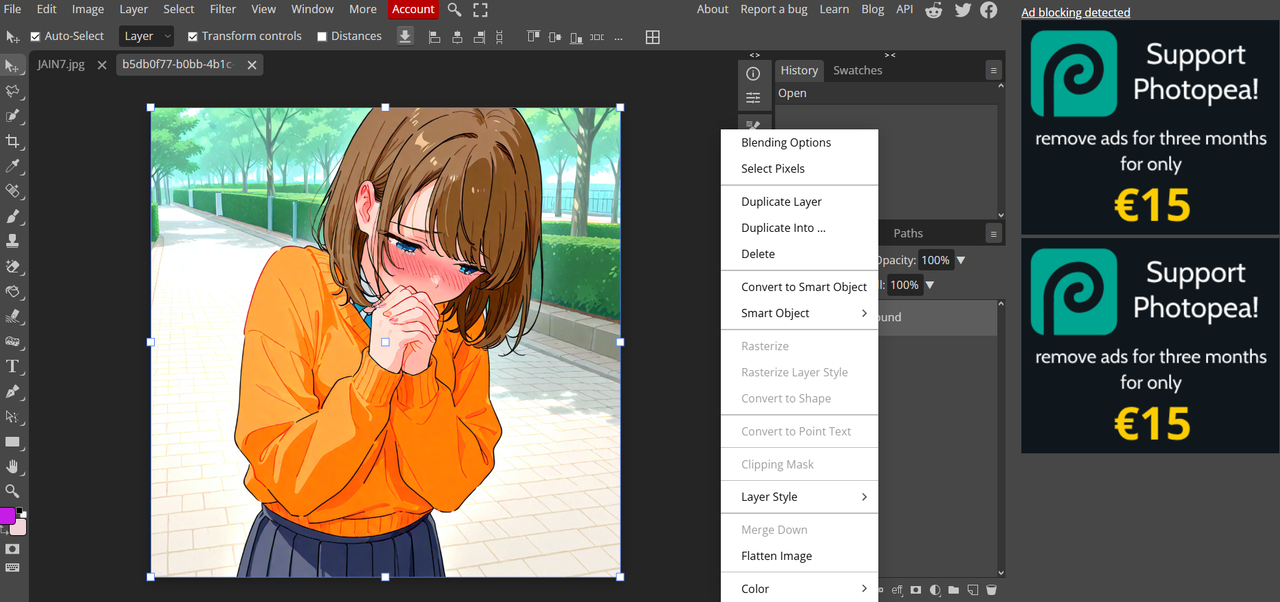This screenshot has width=1280, height=602.
Task: Select the Clone stamp tool
Action: point(13,241)
